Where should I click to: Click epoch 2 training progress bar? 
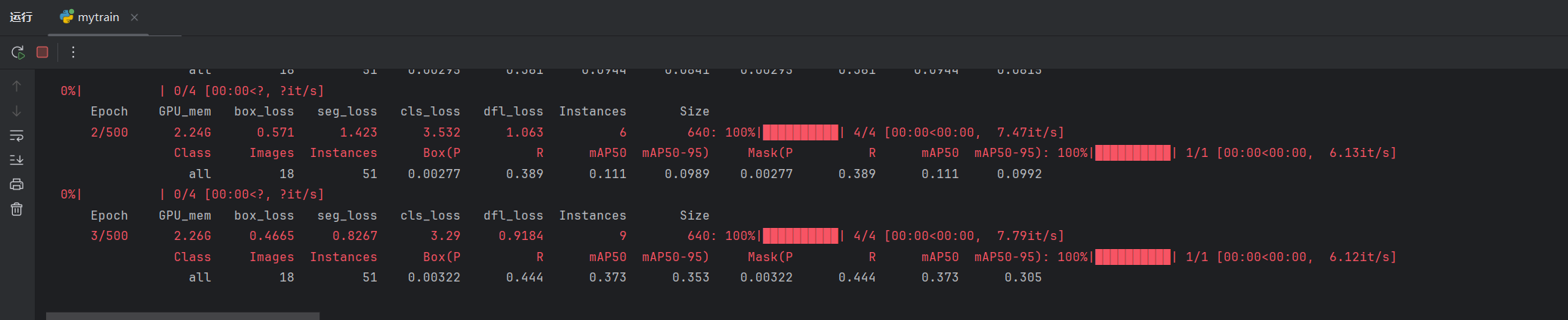[801, 132]
